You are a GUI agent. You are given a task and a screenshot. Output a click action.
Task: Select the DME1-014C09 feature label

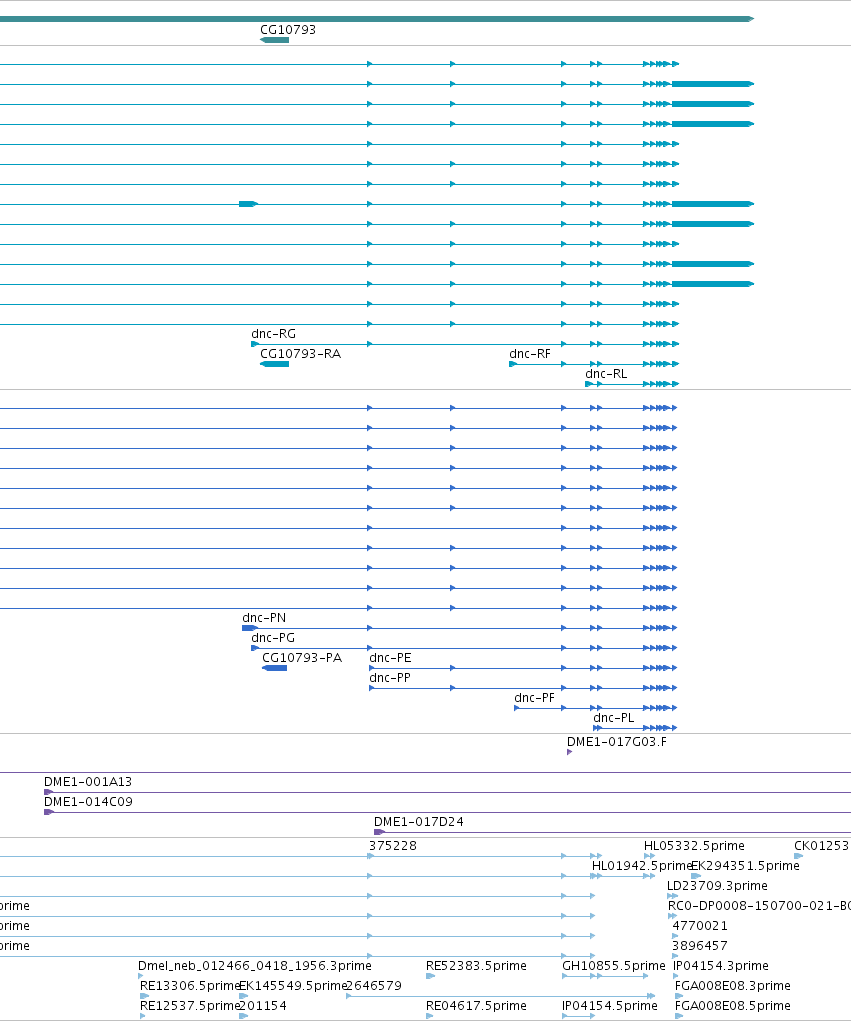88,802
